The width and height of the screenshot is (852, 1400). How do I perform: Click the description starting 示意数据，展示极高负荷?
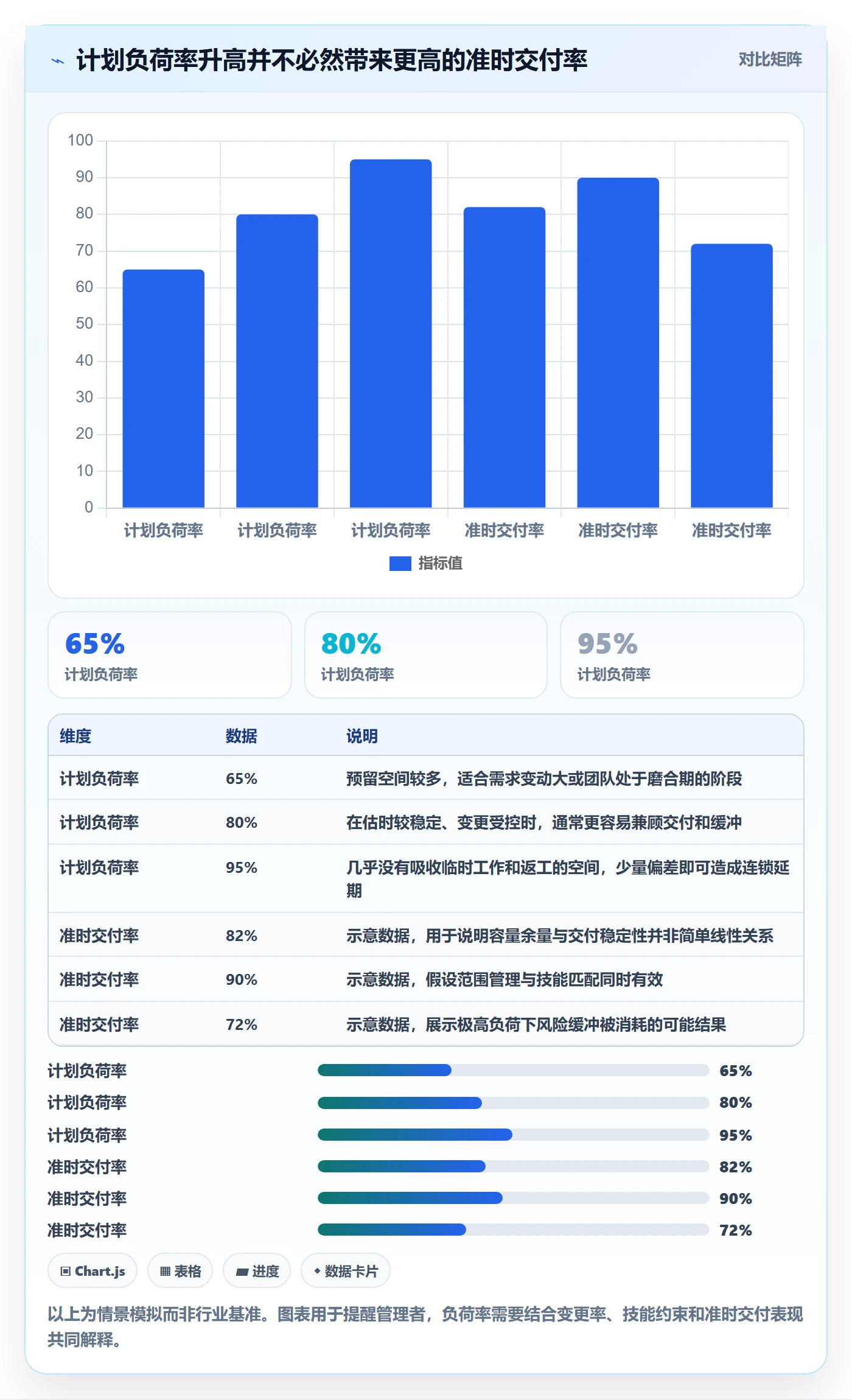(536, 1024)
